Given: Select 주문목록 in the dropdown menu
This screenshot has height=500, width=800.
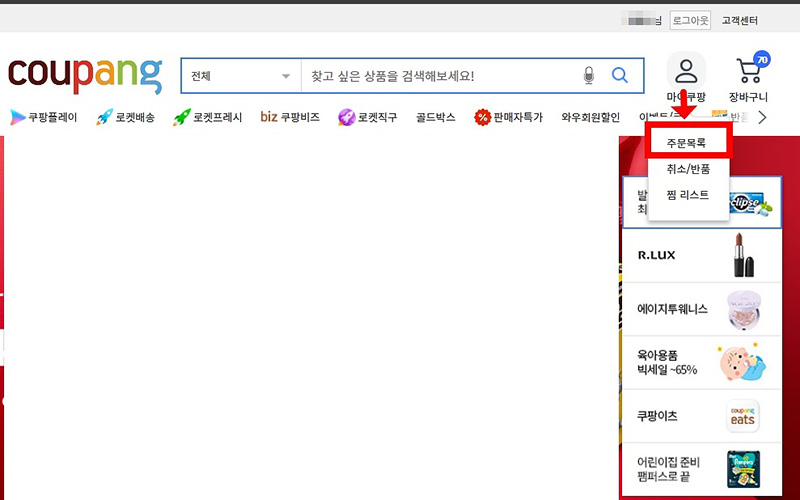Looking at the screenshot, I should [686, 143].
